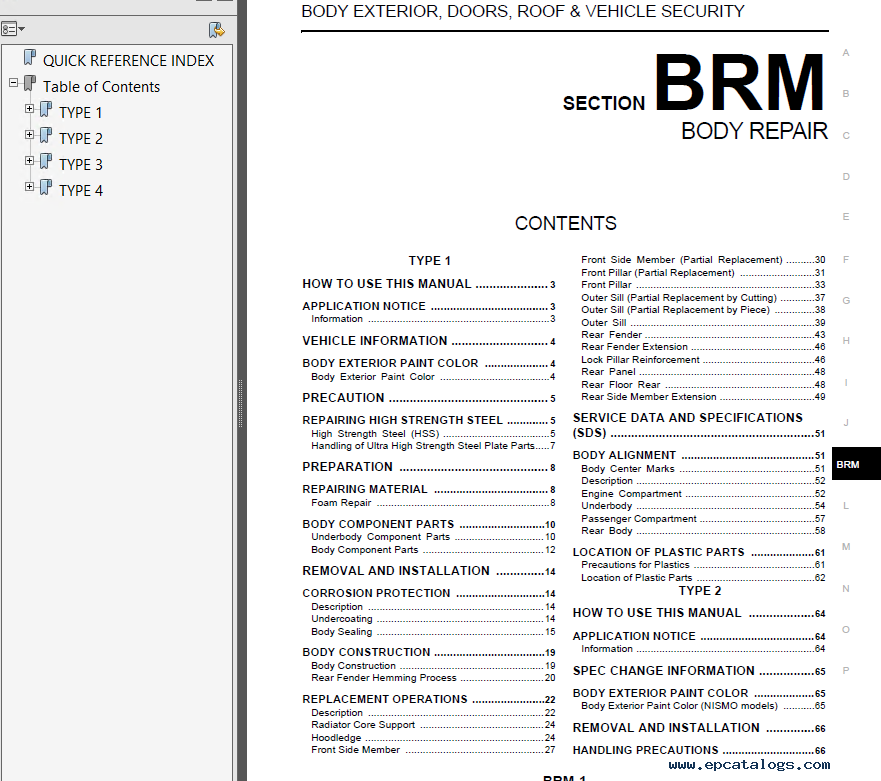Click Rear Fender Extension entry
881x781 pixels.
(x=703, y=347)
